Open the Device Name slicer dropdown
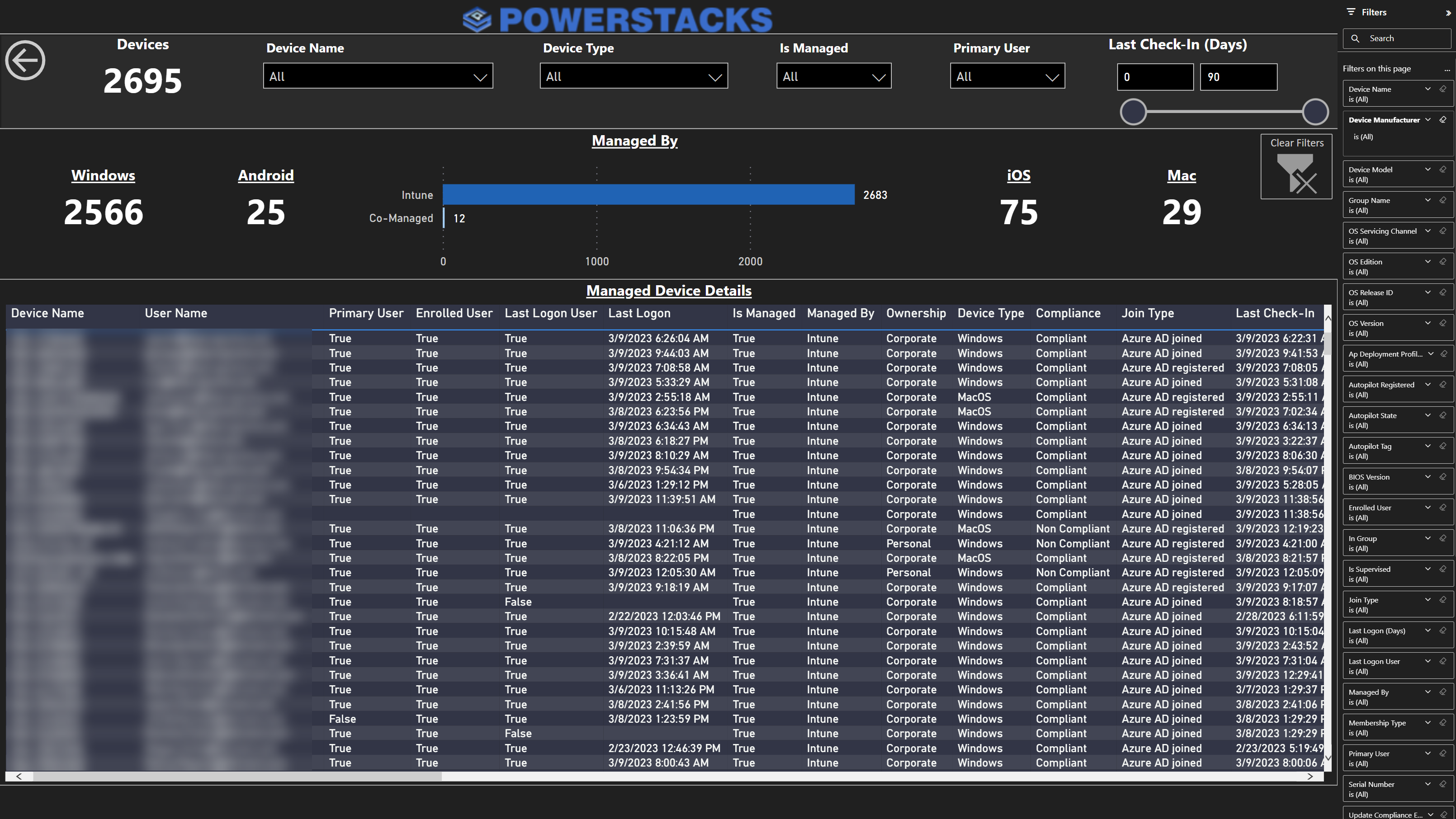This screenshot has width=1456, height=819. coord(378,76)
